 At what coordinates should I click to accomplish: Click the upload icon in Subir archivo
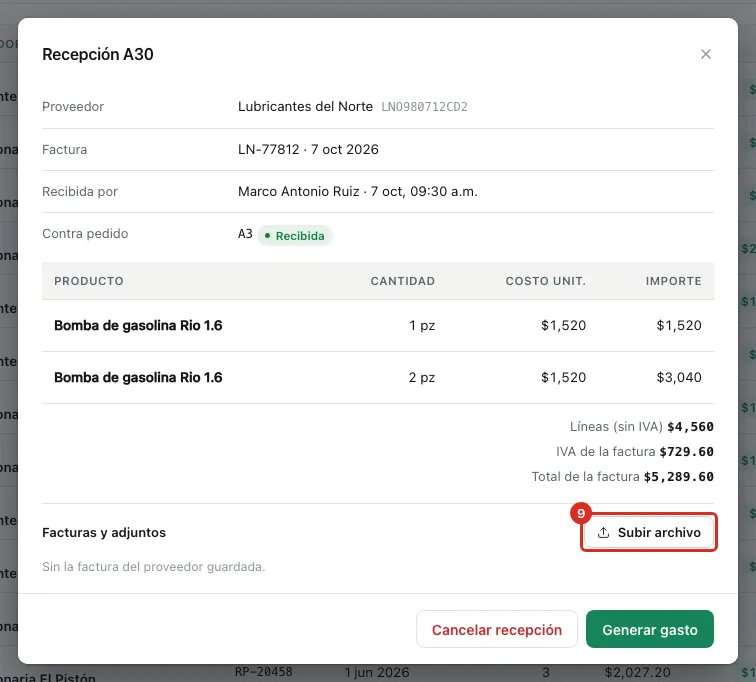point(603,533)
